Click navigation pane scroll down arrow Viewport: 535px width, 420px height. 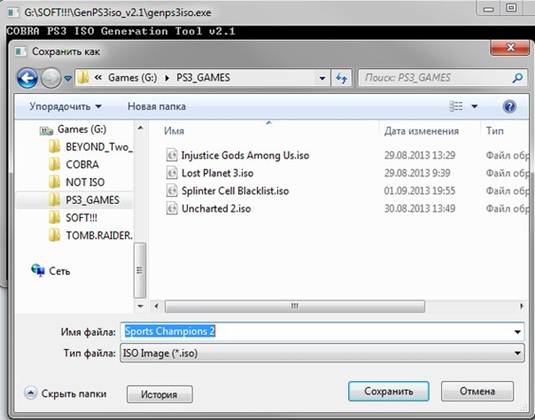click(140, 306)
